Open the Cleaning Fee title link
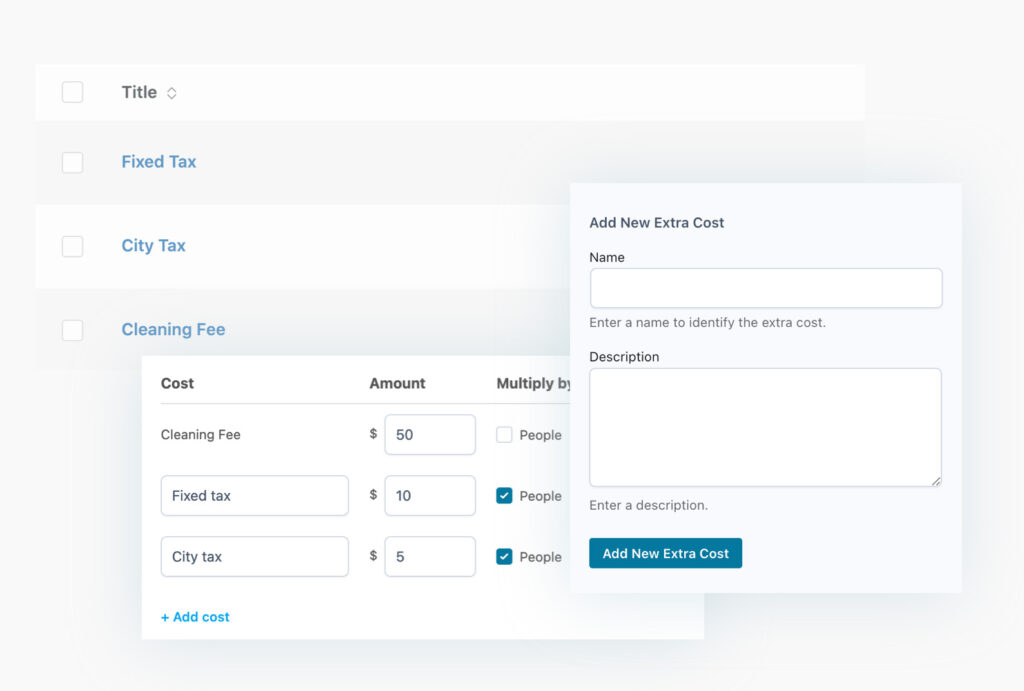1024x691 pixels. point(173,330)
